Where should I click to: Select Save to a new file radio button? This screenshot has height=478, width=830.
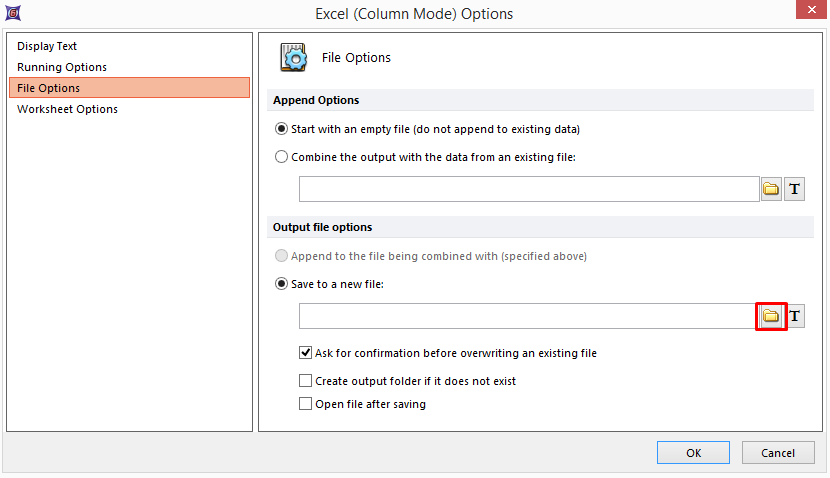pos(282,284)
